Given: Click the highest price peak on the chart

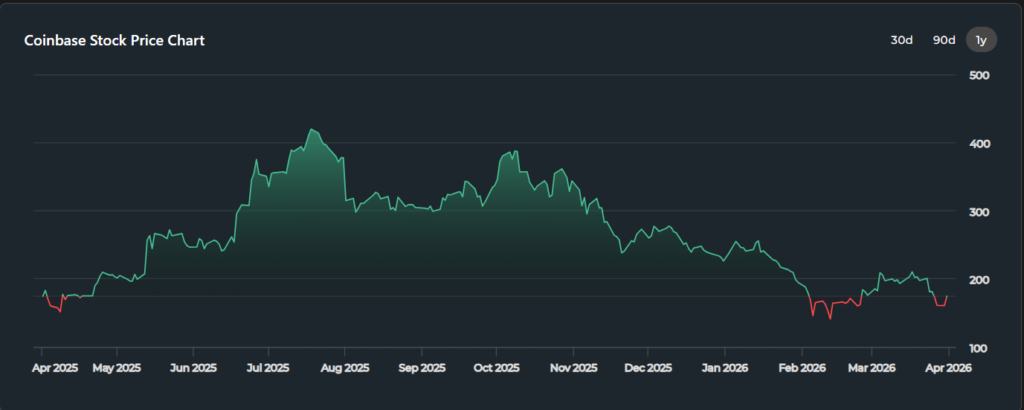Looking at the screenshot, I should point(312,130).
